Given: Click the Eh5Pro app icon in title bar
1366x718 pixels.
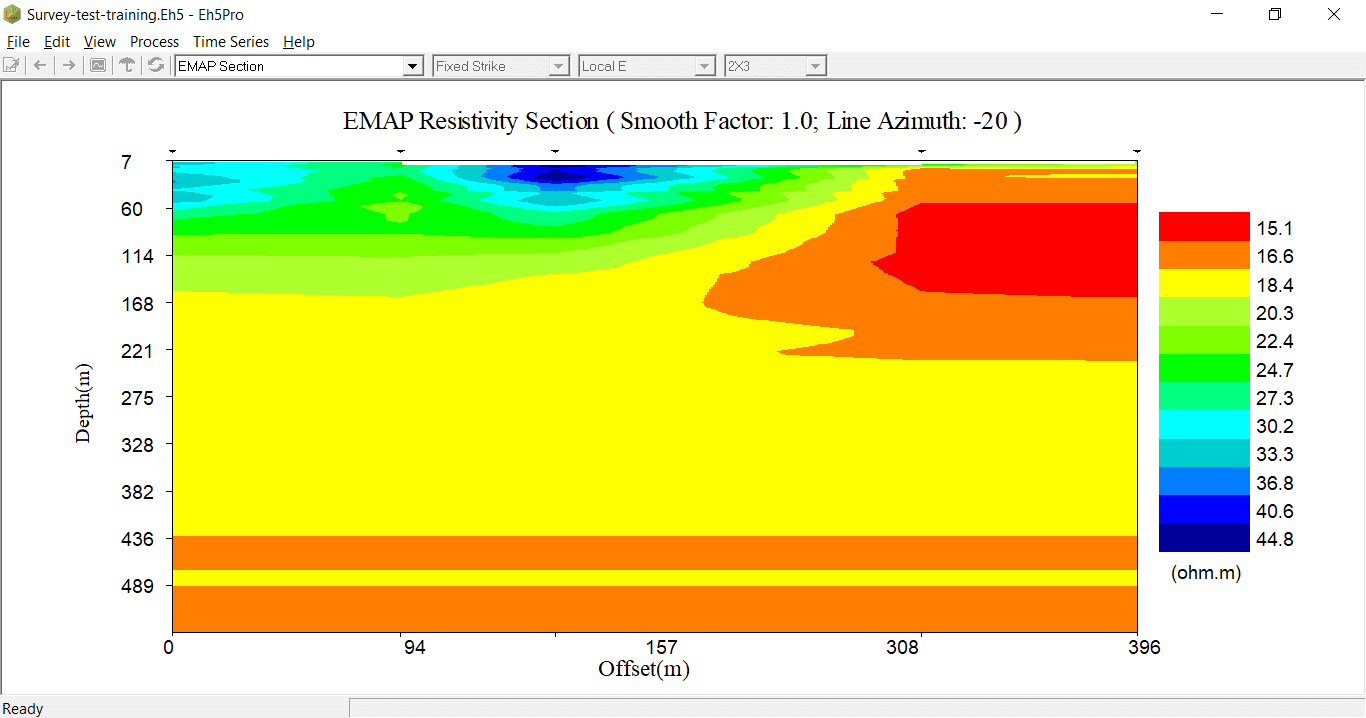Looking at the screenshot, I should (x=12, y=15).
